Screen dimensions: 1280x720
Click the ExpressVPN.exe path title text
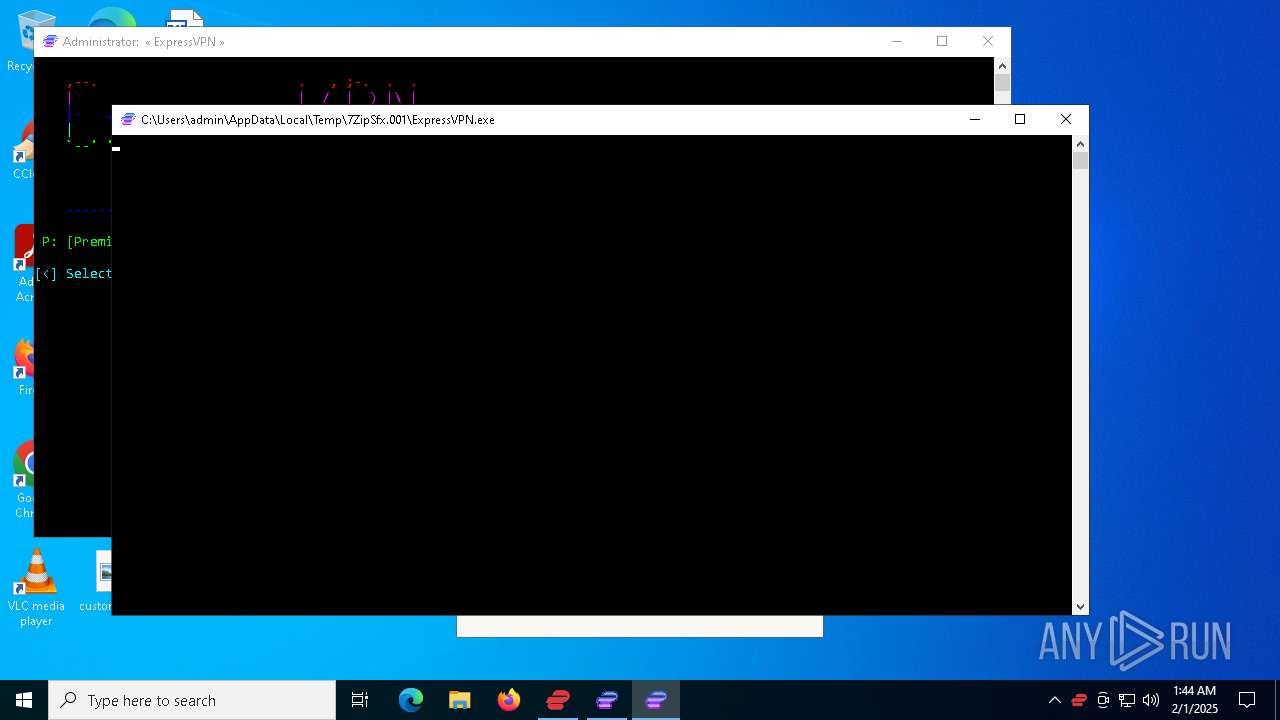click(x=318, y=119)
